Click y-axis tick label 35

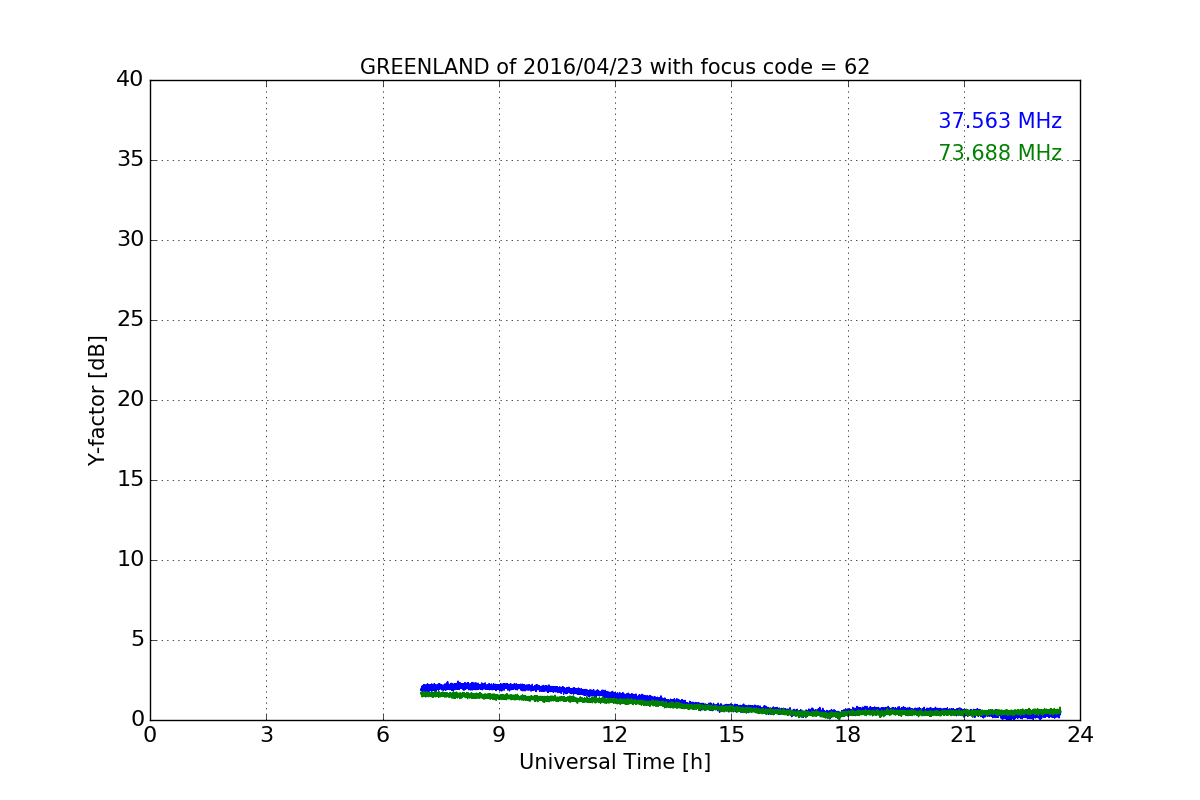pyautogui.click(x=130, y=160)
